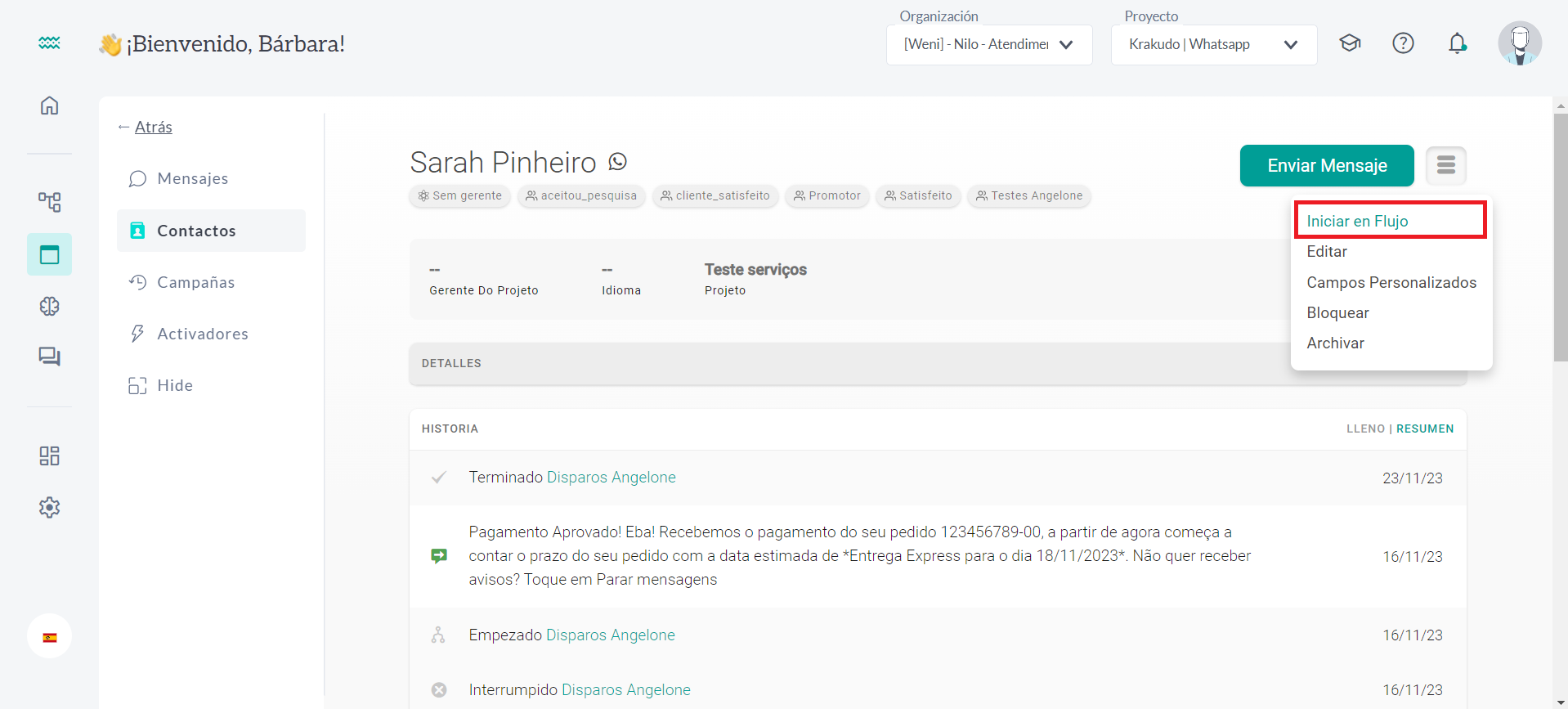1568x709 pixels.
Task: Open the help question mark icon
Action: pos(1403,43)
